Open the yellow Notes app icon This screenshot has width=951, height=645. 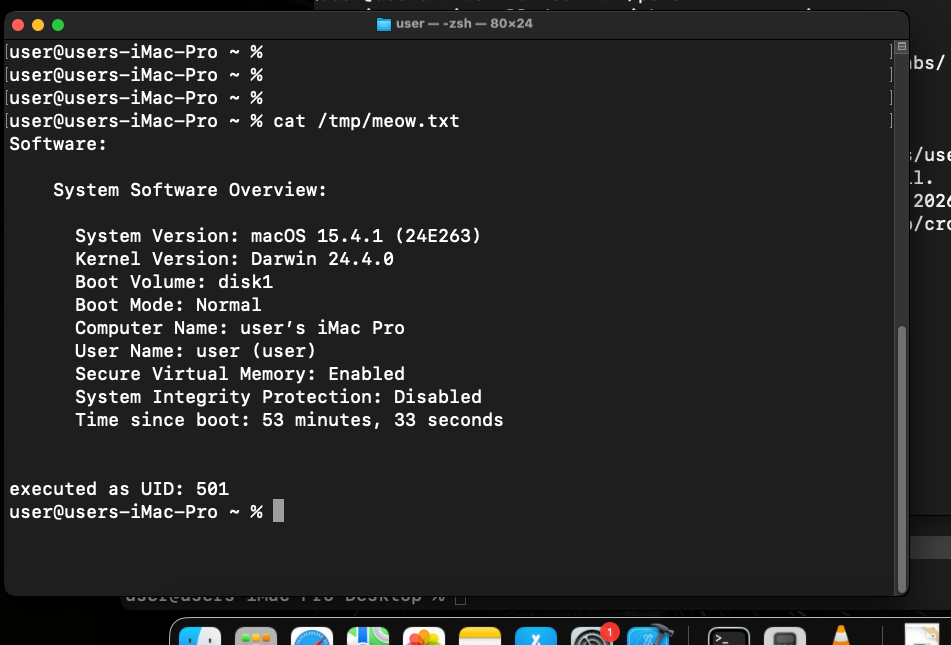tap(480, 637)
